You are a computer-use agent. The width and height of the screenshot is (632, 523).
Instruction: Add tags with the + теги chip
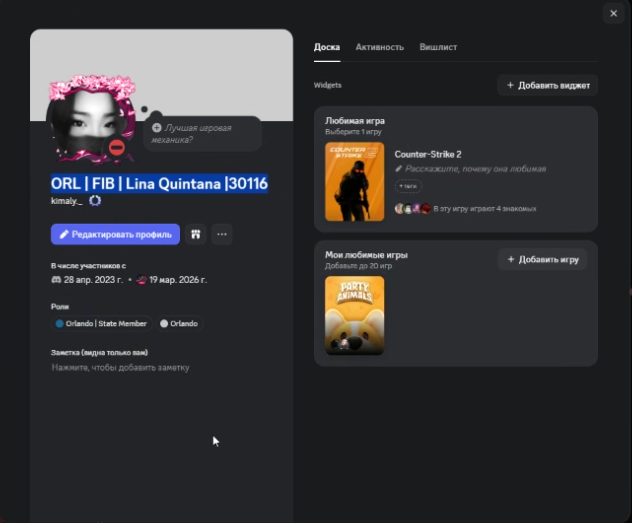coord(408,186)
